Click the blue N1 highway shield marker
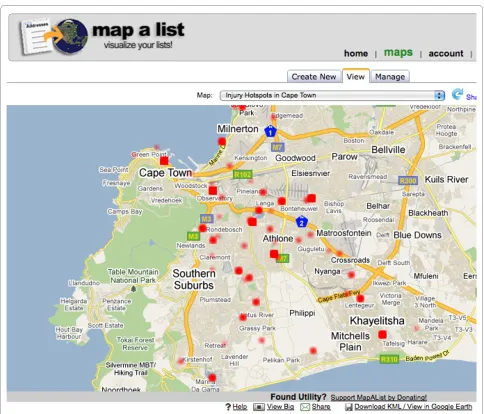 [x=270, y=131]
